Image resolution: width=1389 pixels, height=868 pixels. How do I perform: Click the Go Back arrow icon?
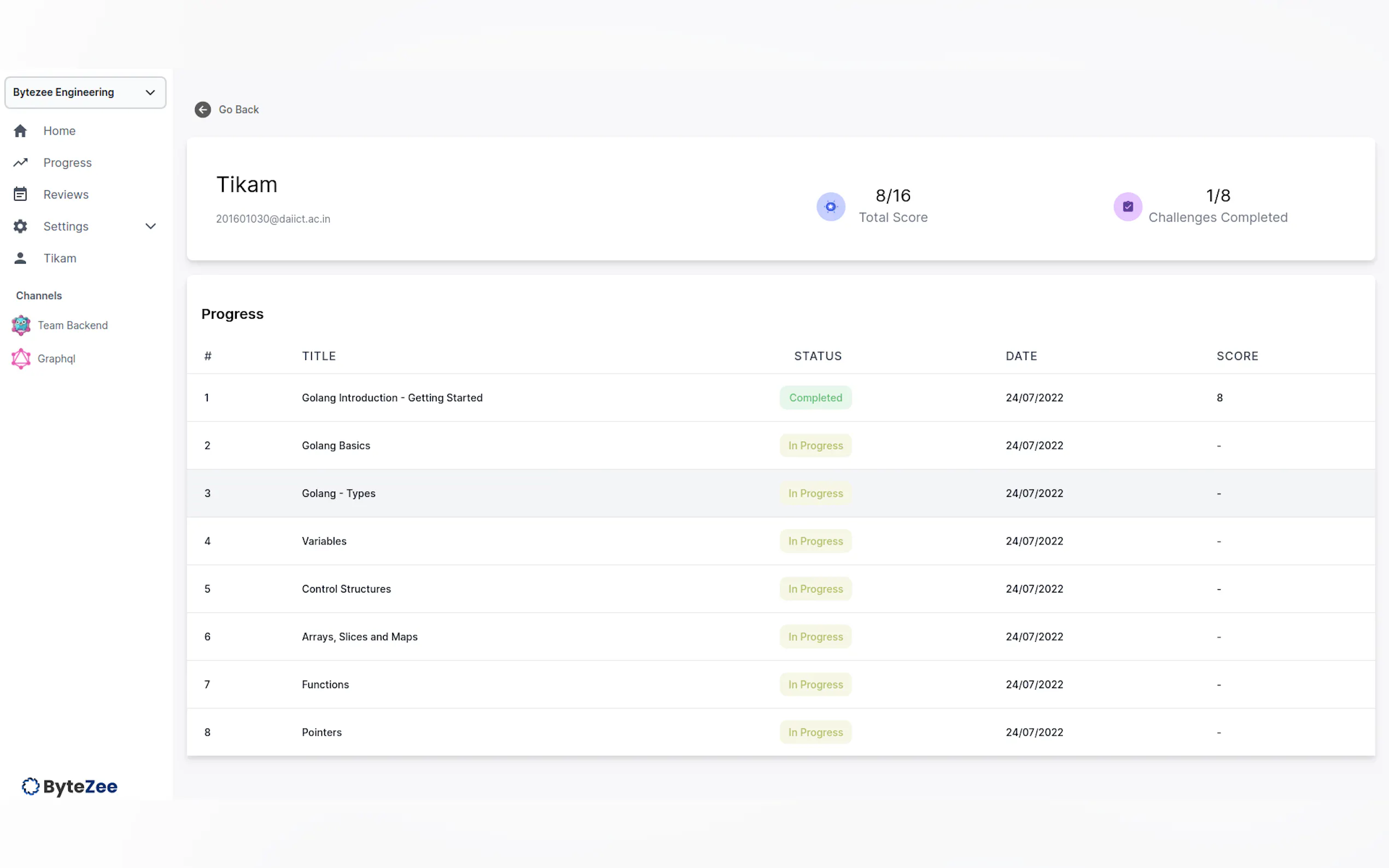[203, 110]
